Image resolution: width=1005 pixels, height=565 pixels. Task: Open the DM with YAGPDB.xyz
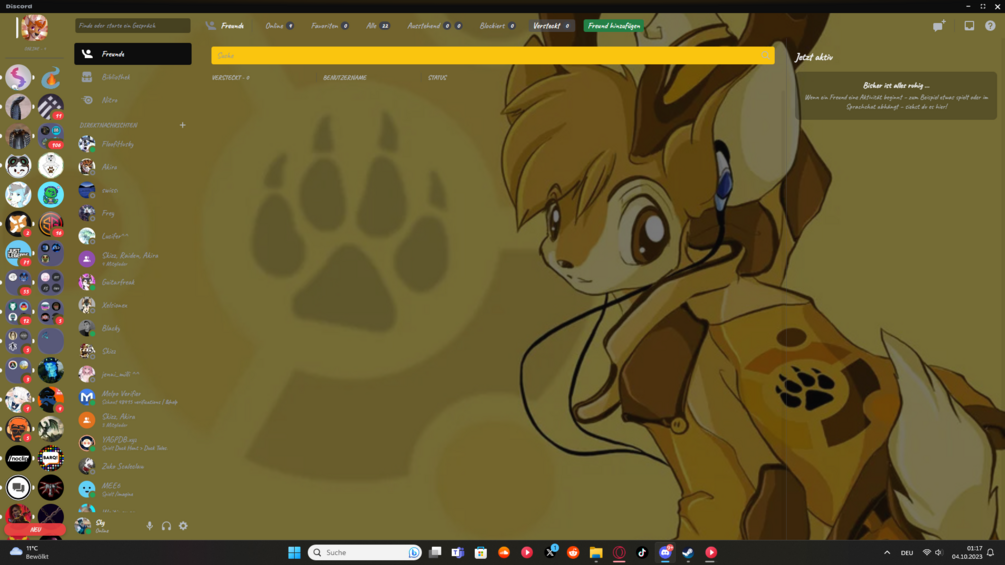point(133,443)
